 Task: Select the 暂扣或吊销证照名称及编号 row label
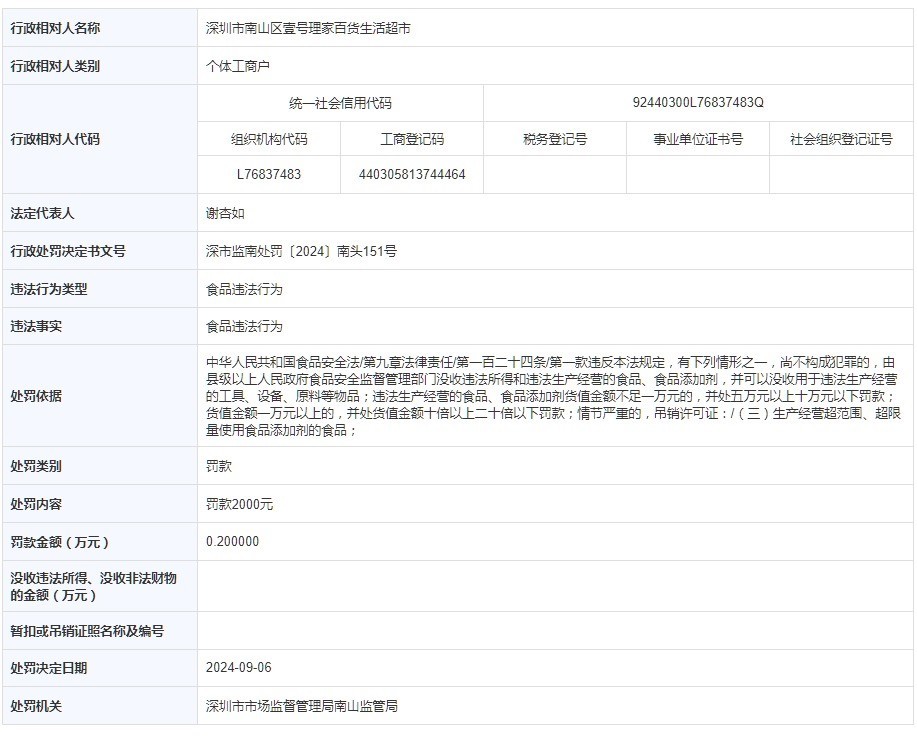tap(87, 631)
